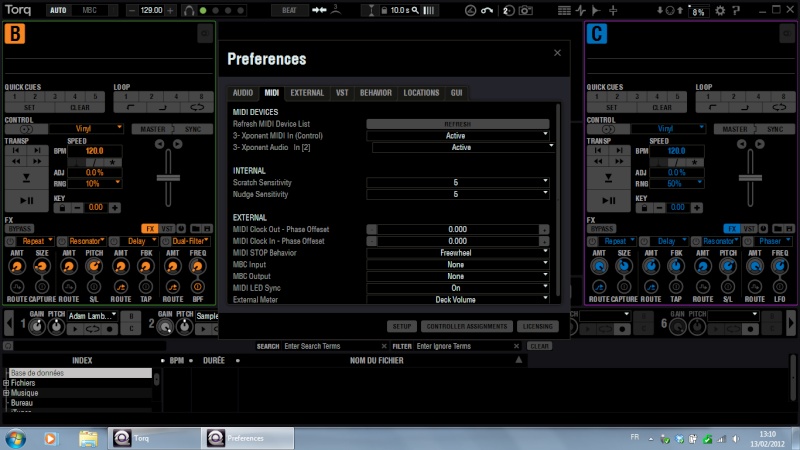Screen dimensions: 800x450
Task: Switch to the GUI preferences tab
Action: (x=457, y=93)
